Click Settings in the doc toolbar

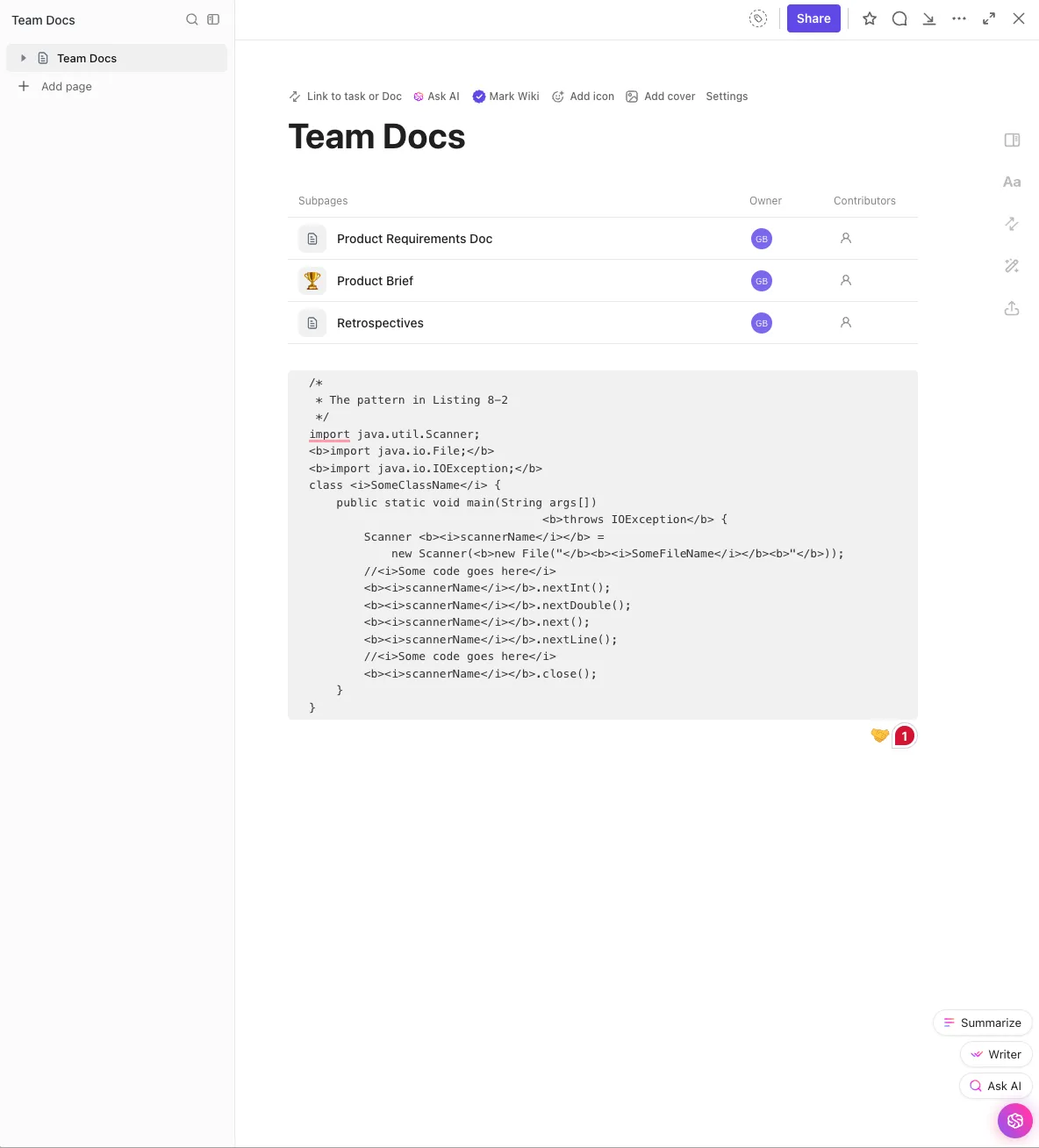click(x=727, y=97)
